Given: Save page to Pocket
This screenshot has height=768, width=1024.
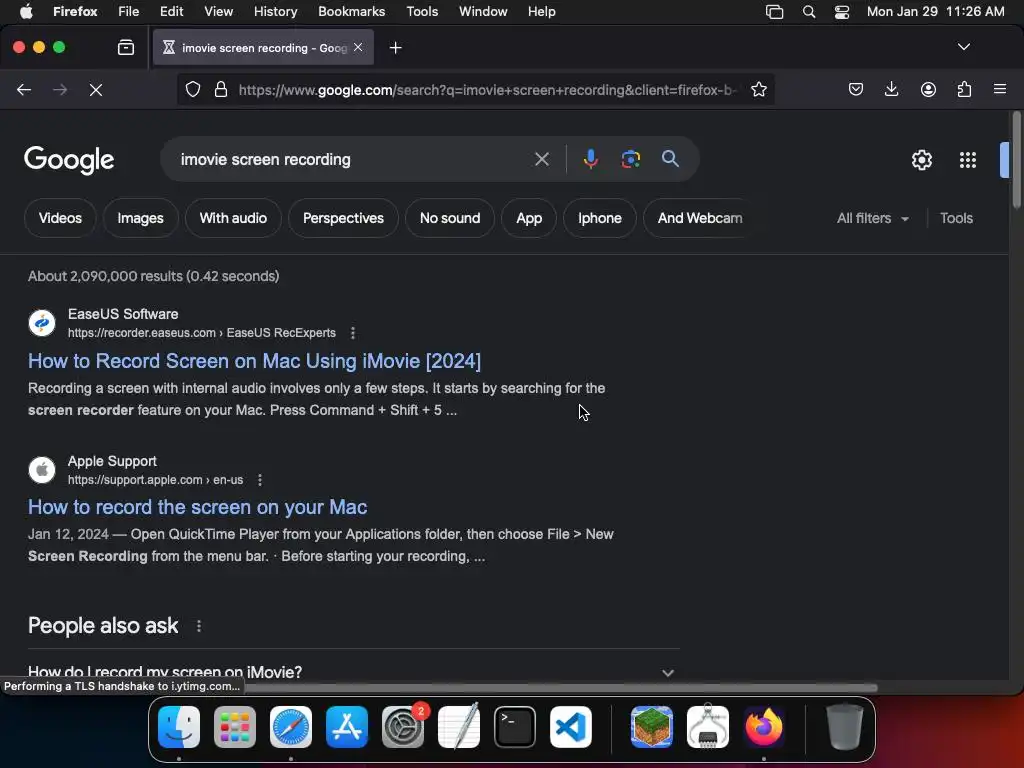Looking at the screenshot, I should click(856, 89).
